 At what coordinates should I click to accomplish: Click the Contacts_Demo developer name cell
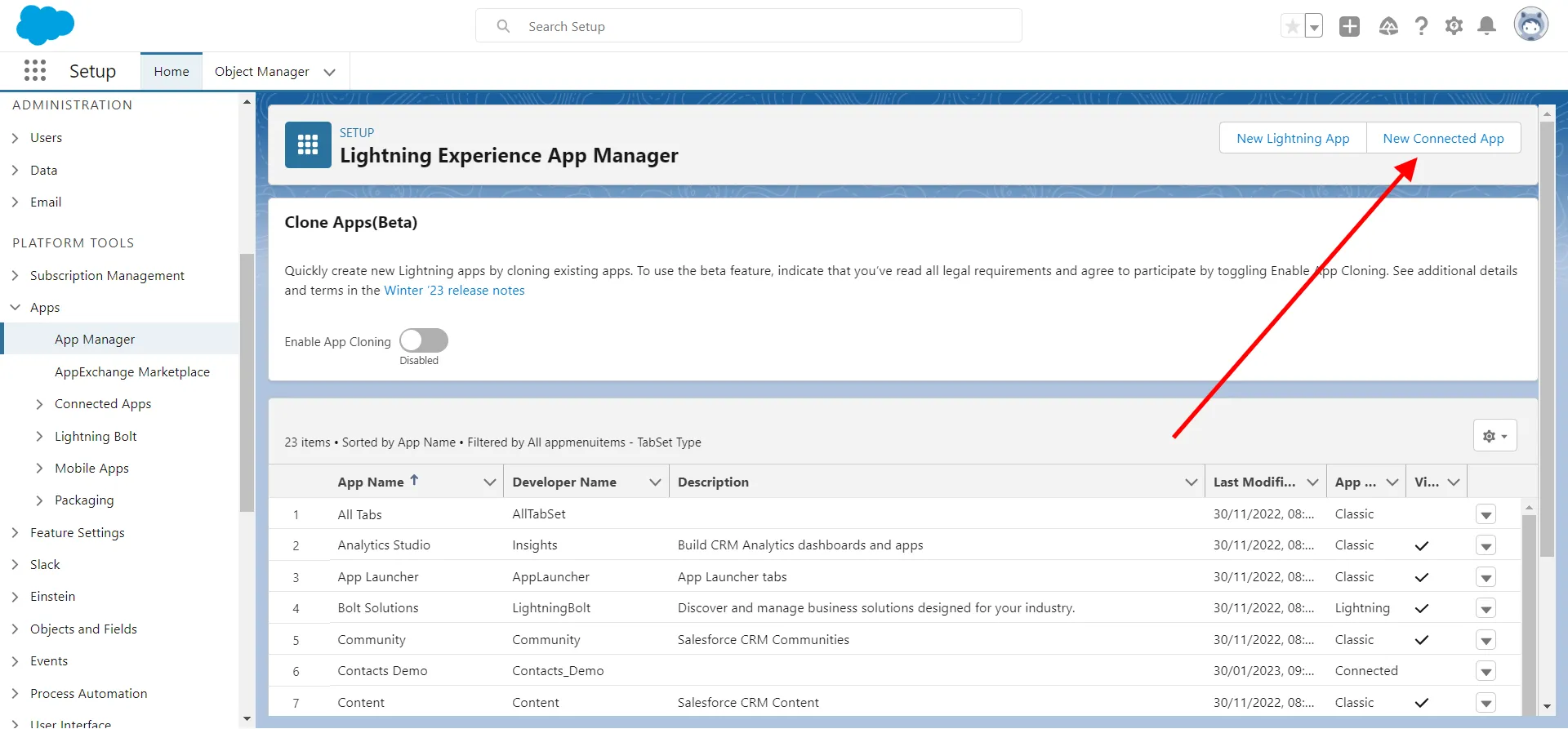point(558,671)
